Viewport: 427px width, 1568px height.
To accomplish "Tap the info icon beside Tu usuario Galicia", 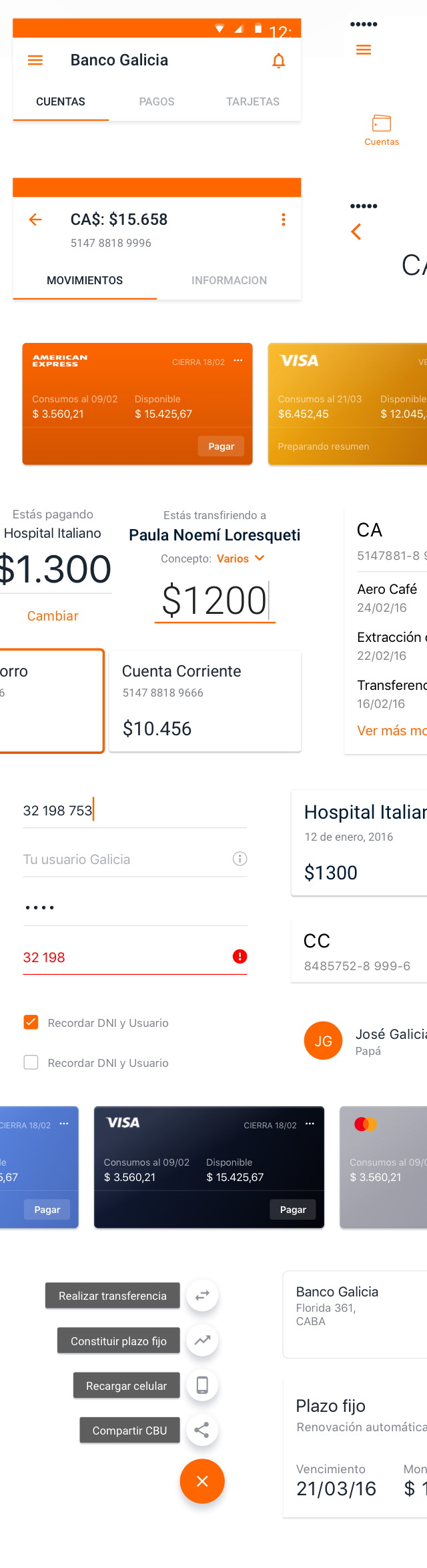I will 240,859.
